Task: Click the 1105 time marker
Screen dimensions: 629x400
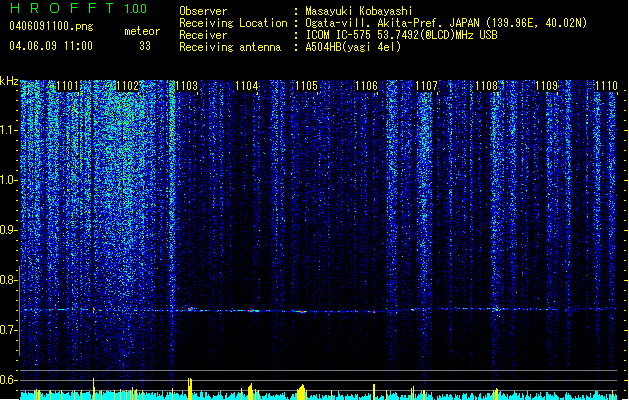Action: [x=306, y=86]
